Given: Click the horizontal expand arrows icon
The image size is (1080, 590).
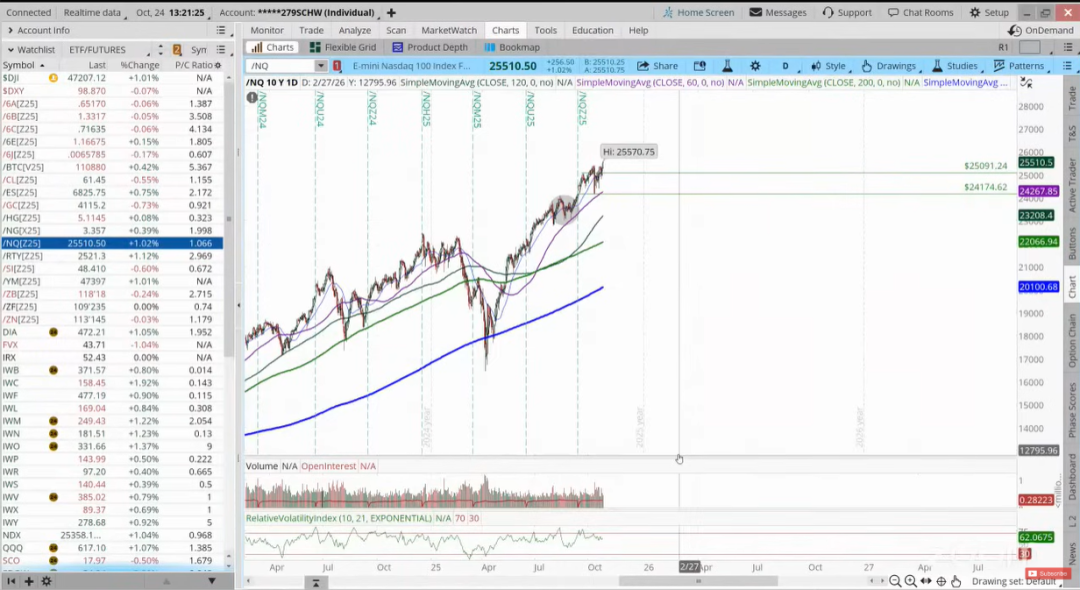Looking at the screenshot, I should [x=926, y=581].
